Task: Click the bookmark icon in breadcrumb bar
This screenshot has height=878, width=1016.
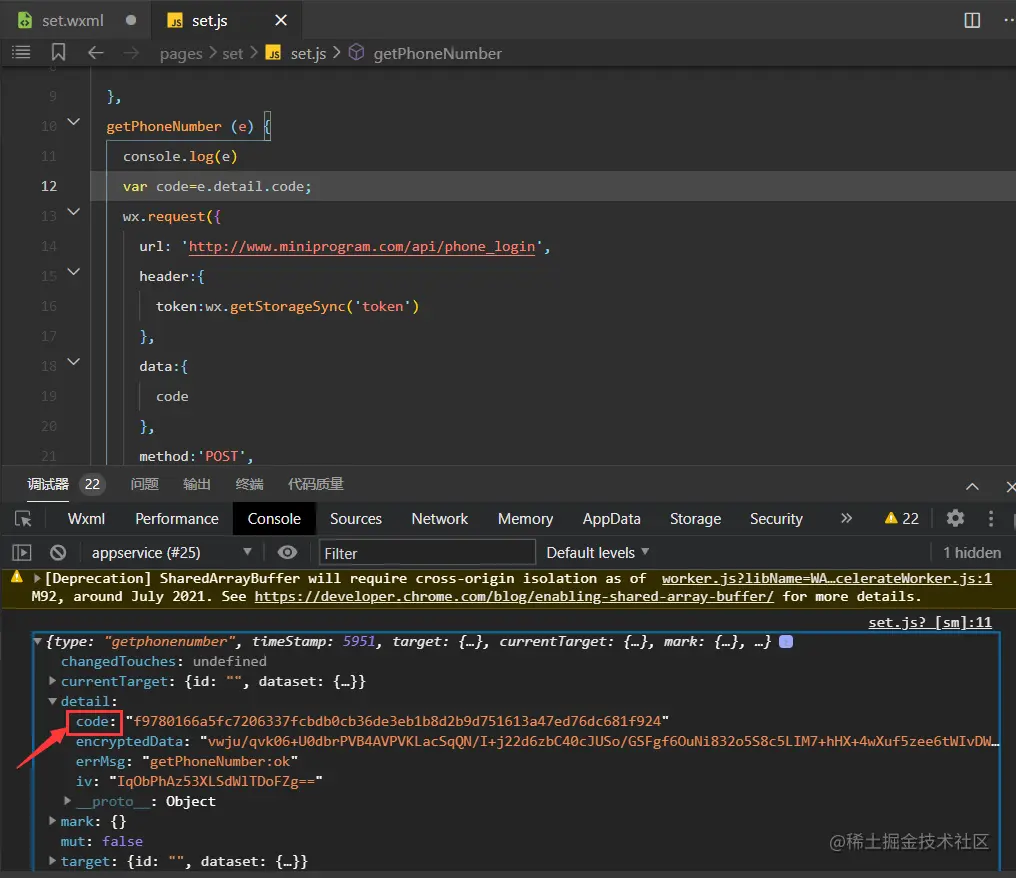Action: (x=58, y=53)
